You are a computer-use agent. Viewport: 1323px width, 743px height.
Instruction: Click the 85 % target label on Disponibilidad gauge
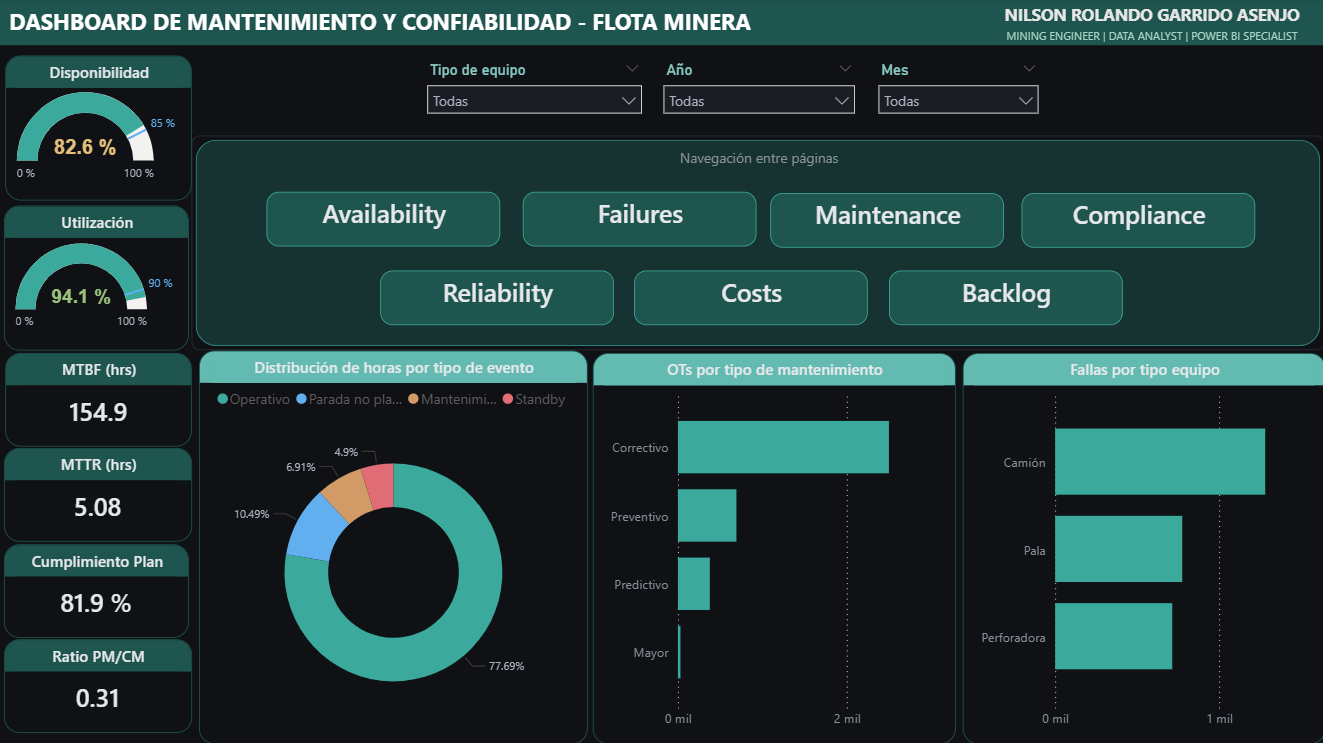tap(163, 123)
